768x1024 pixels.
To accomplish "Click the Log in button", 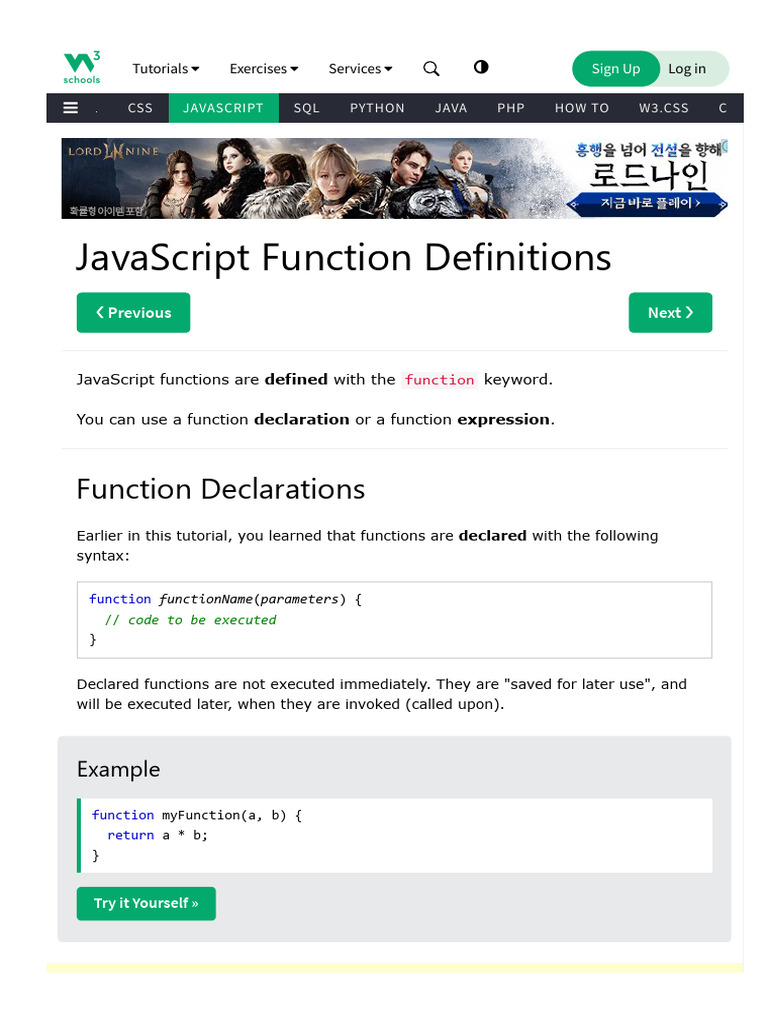I will click(x=687, y=68).
